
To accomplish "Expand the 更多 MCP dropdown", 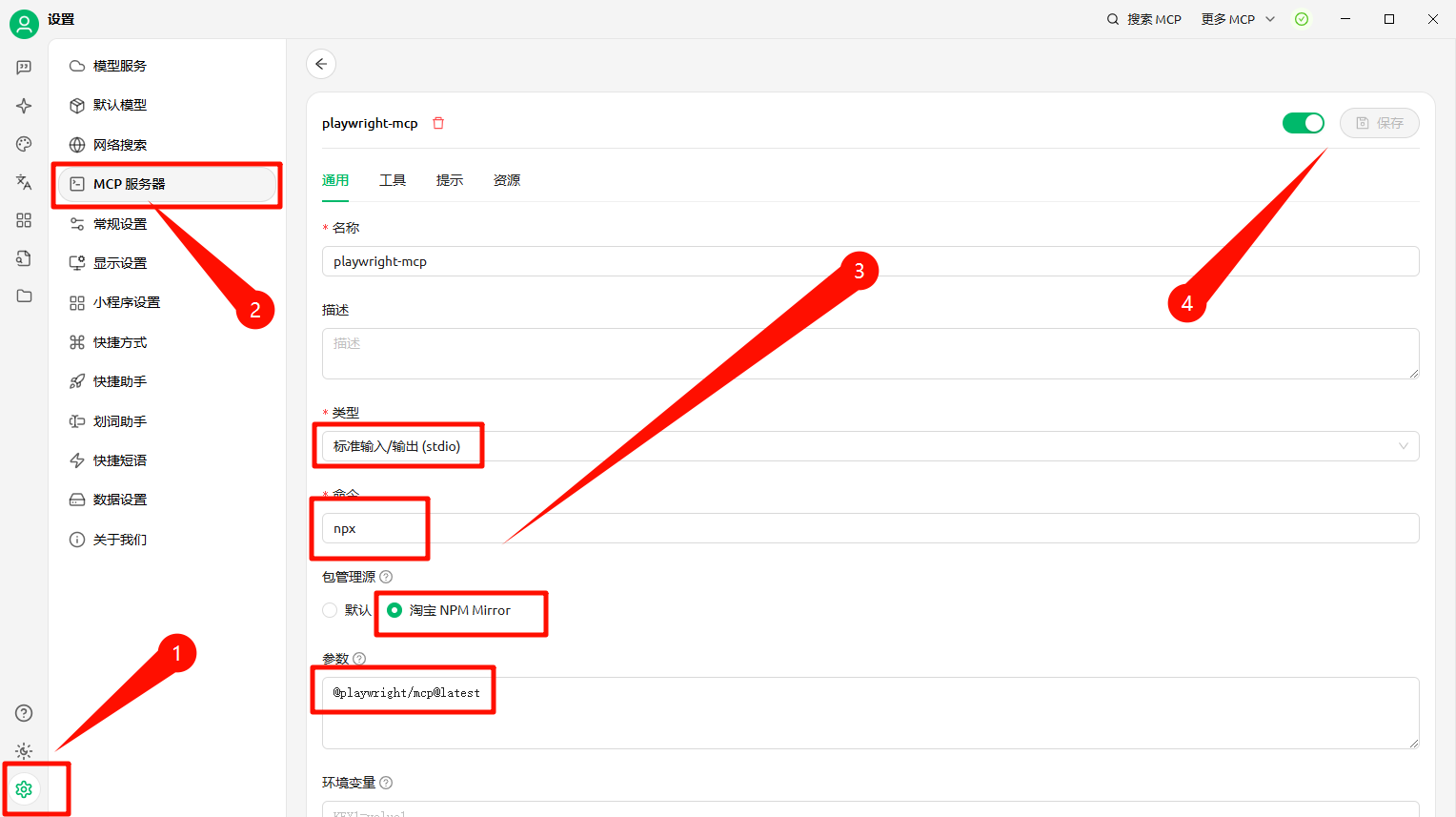I will click(x=1238, y=19).
